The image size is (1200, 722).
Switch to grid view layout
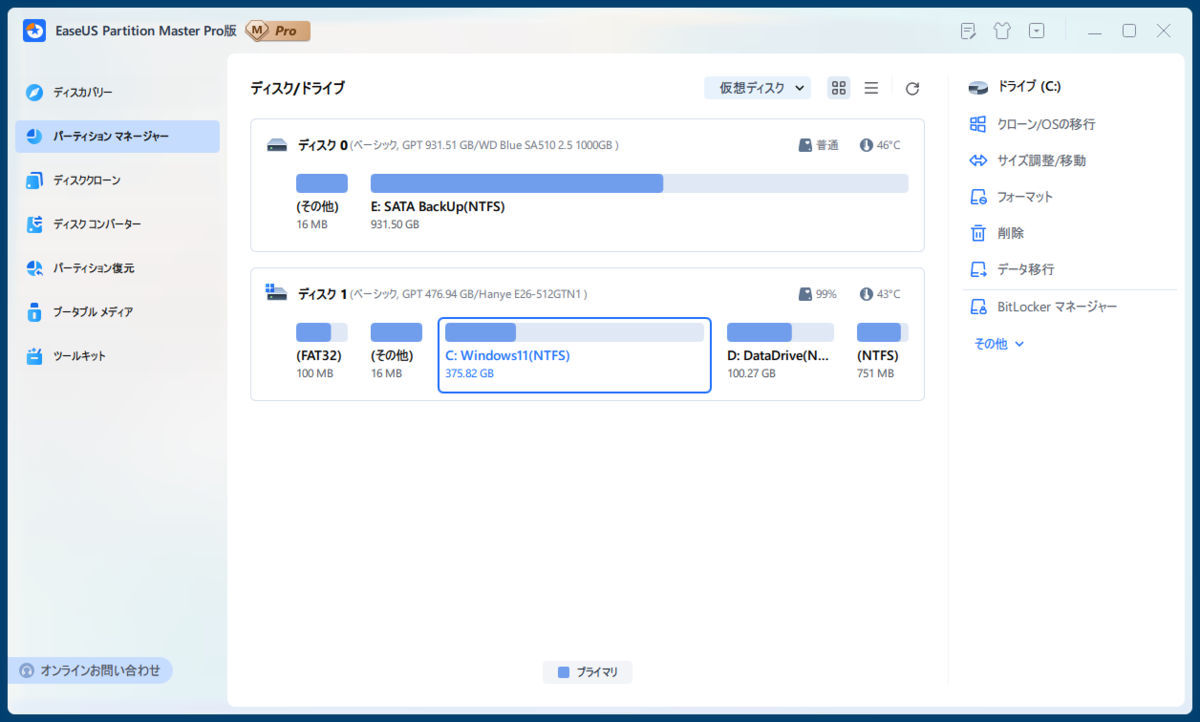point(839,88)
